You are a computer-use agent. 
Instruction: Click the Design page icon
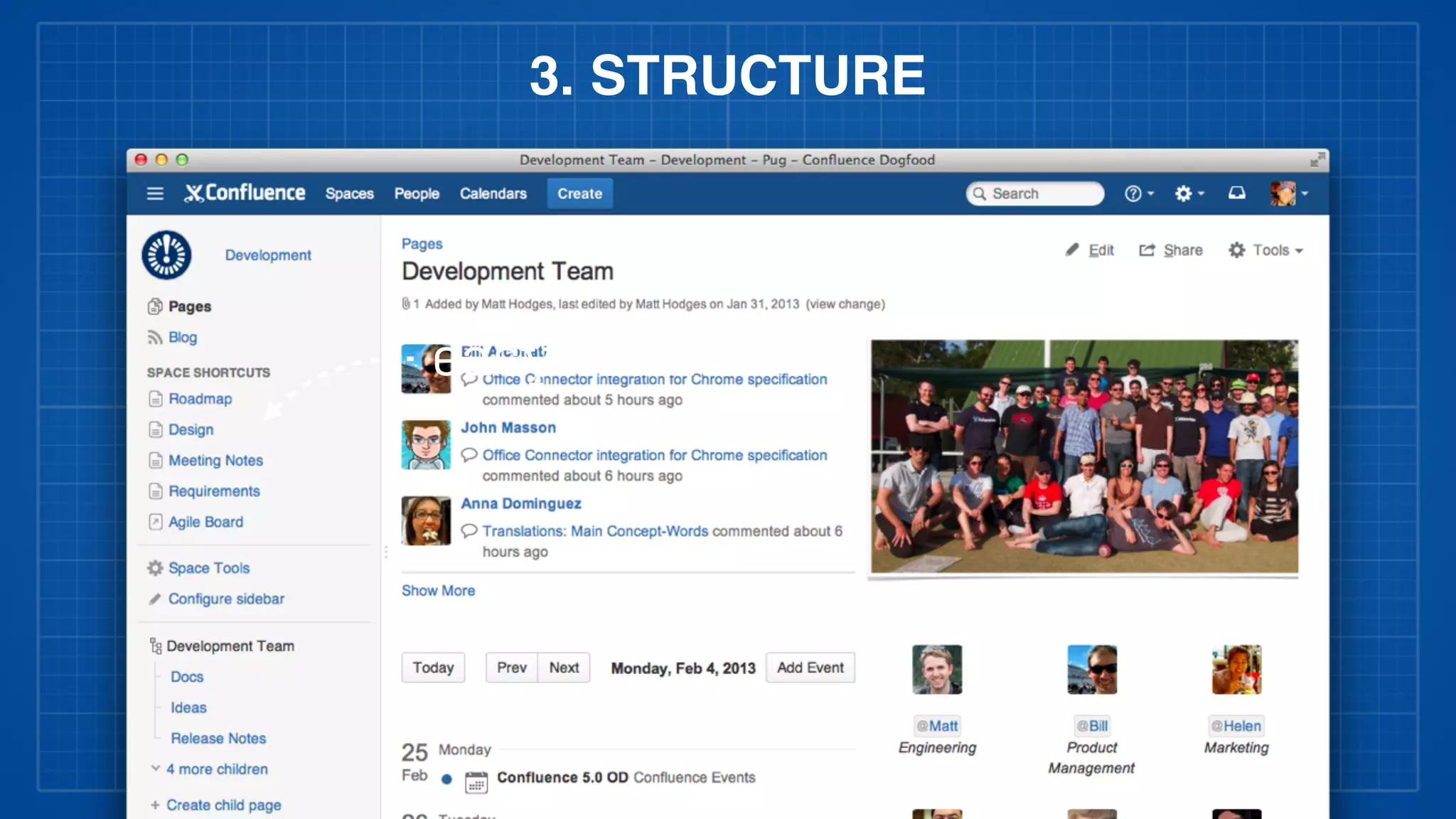point(156,429)
